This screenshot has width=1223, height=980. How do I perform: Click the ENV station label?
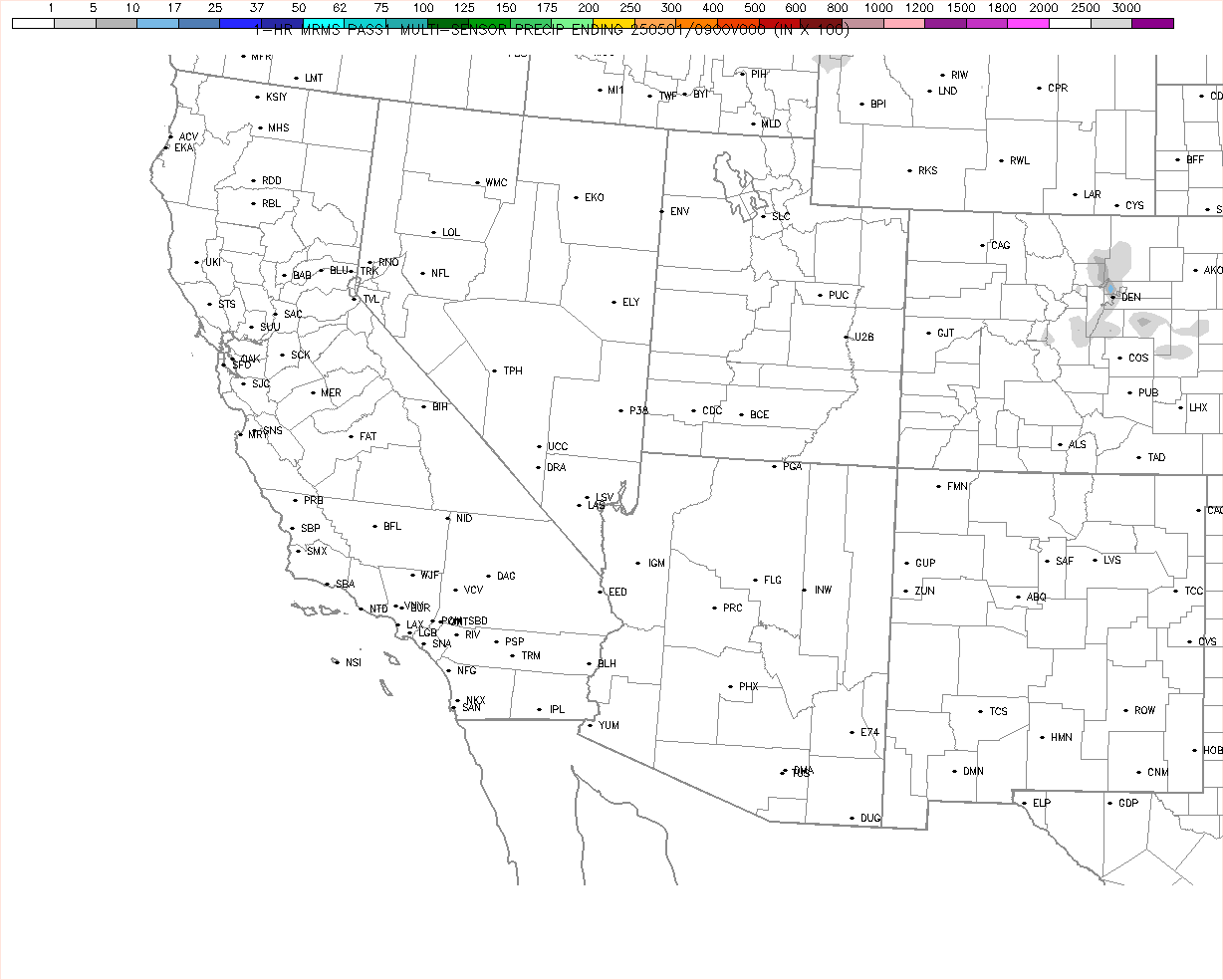(x=680, y=212)
